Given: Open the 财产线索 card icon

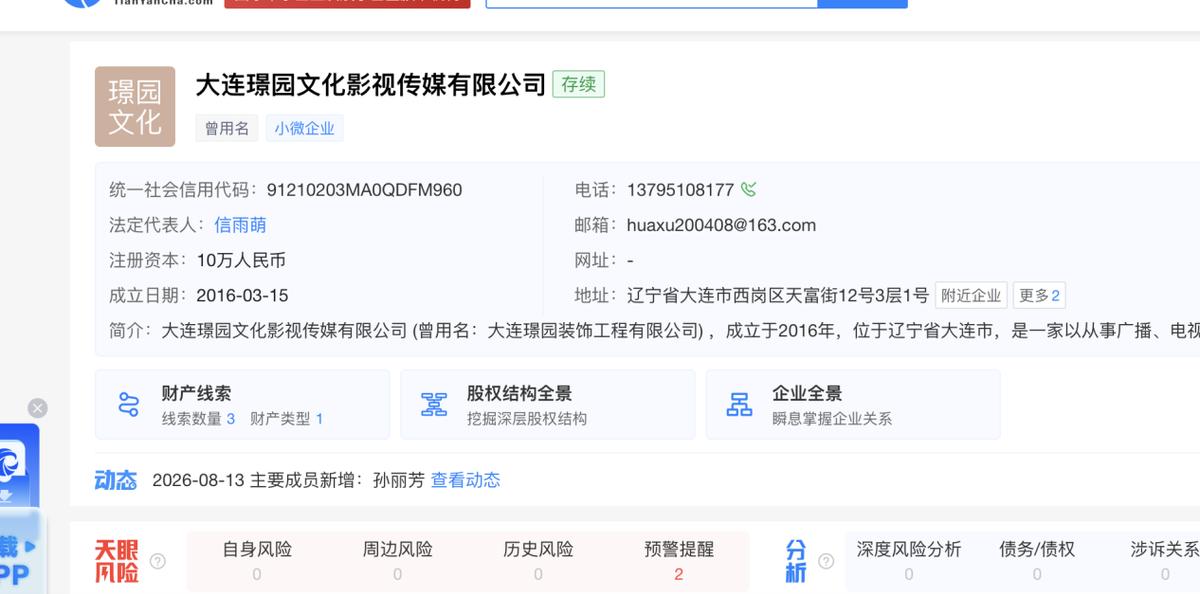Looking at the screenshot, I should (x=128, y=404).
